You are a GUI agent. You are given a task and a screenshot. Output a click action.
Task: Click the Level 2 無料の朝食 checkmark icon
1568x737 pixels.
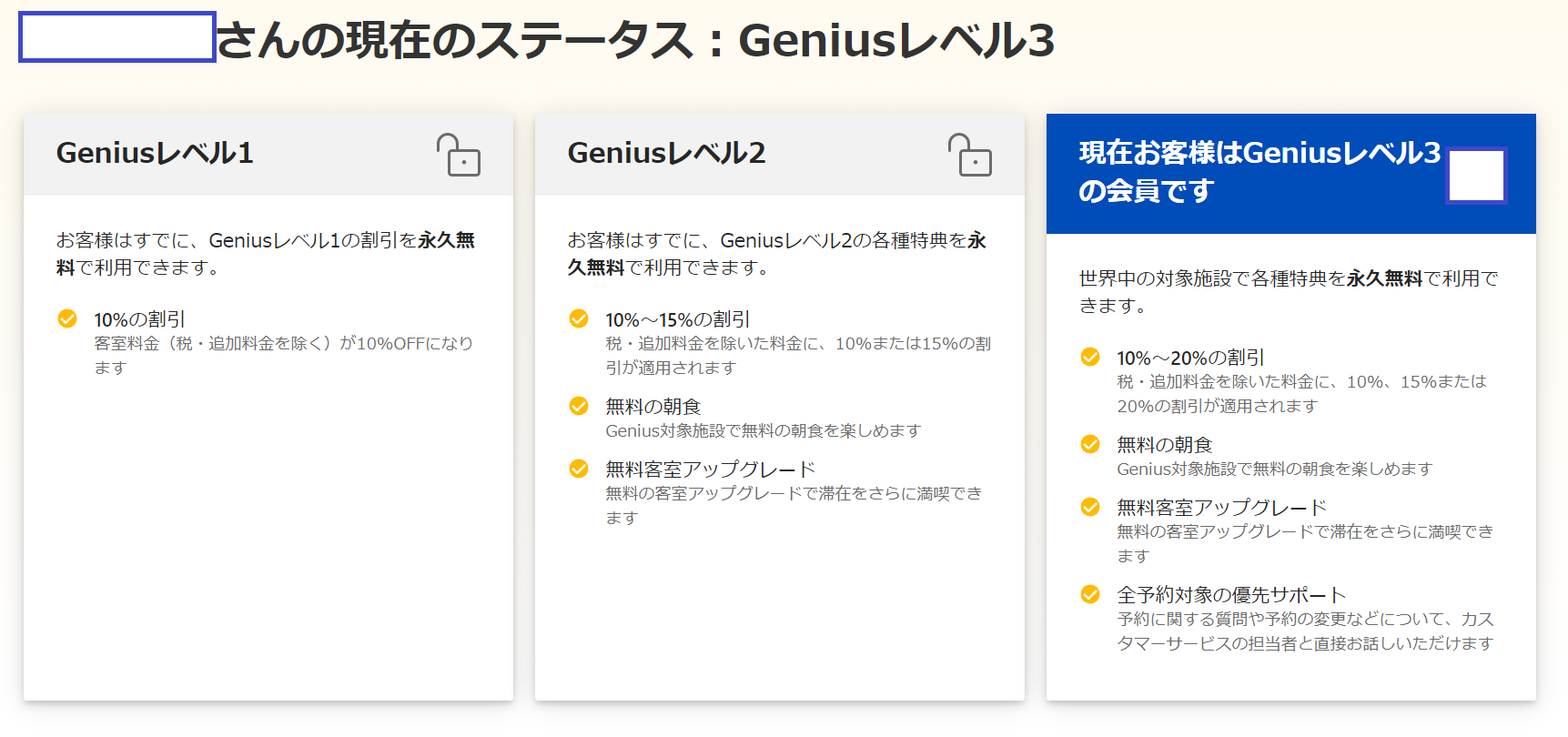click(x=579, y=406)
